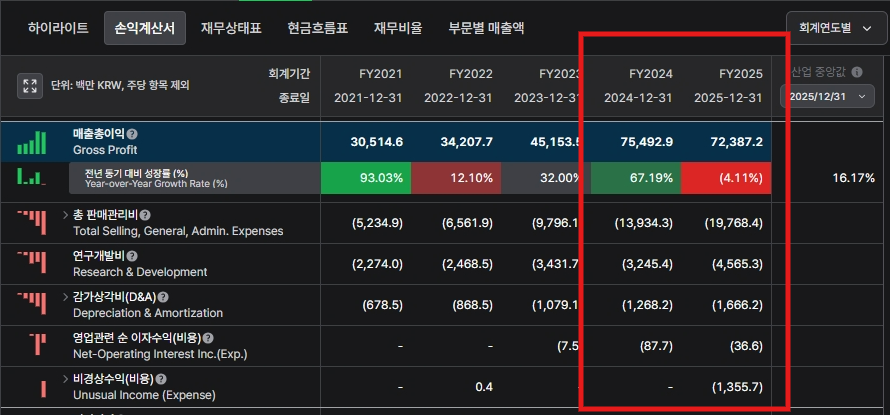Click the help icon beside 감가상각비(D&A)
The height and width of the screenshot is (415, 890).
click(x=163, y=297)
